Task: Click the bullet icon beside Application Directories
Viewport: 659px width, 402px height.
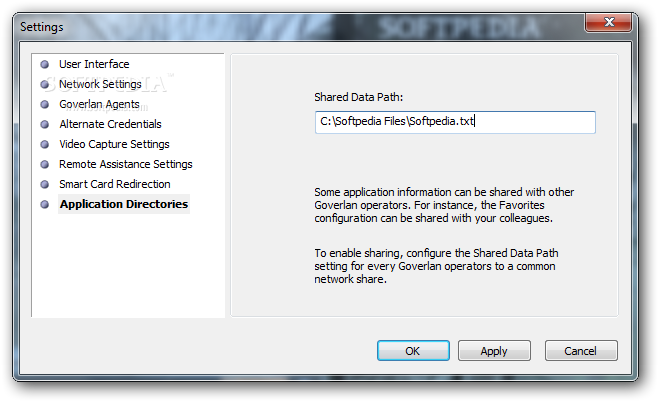Action: point(45,205)
